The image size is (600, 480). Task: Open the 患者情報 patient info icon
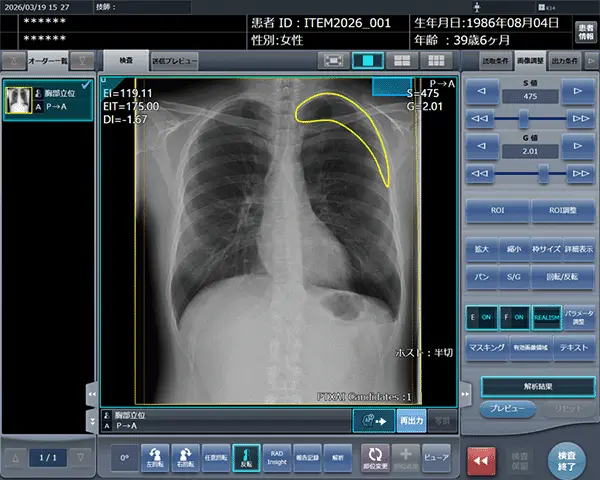(585, 33)
